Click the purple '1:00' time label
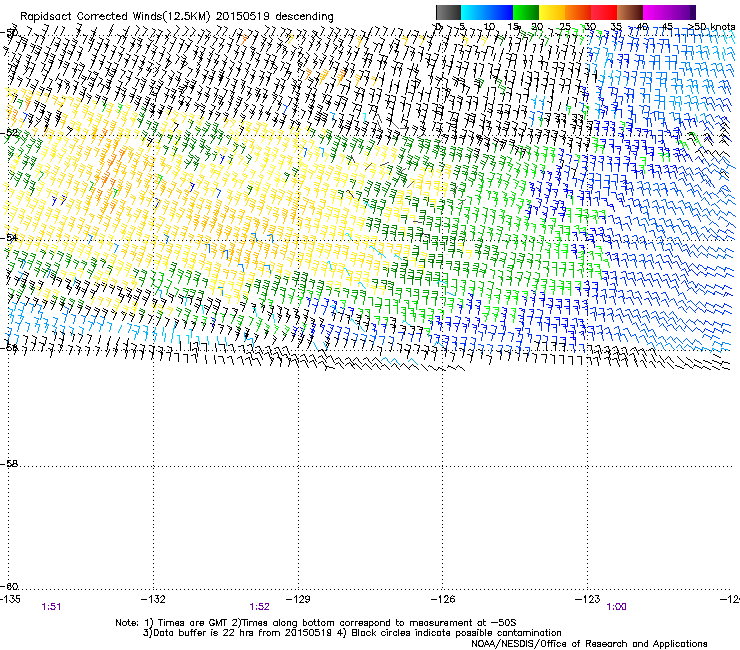The image size is (740, 650). (x=616, y=607)
